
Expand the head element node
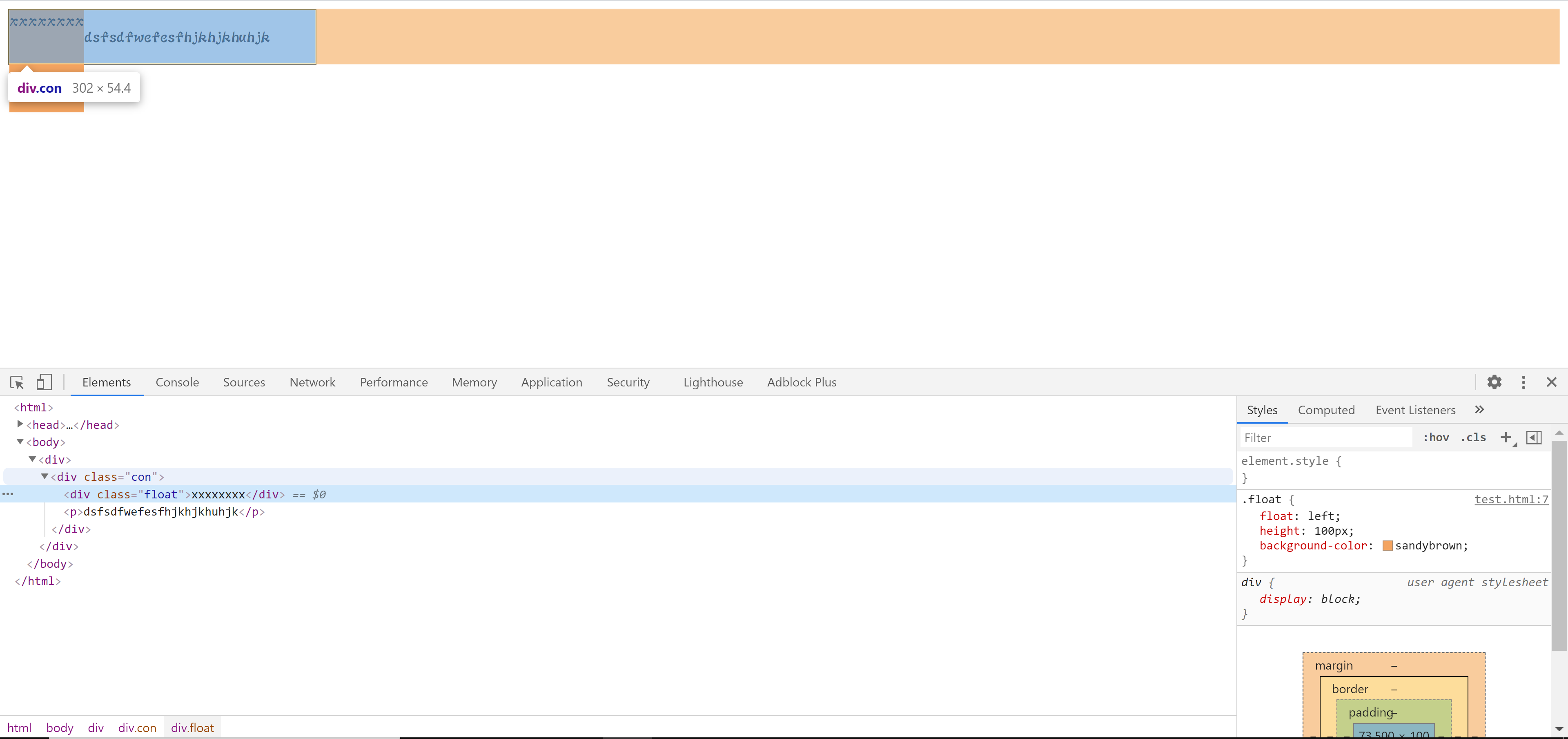click(x=20, y=424)
